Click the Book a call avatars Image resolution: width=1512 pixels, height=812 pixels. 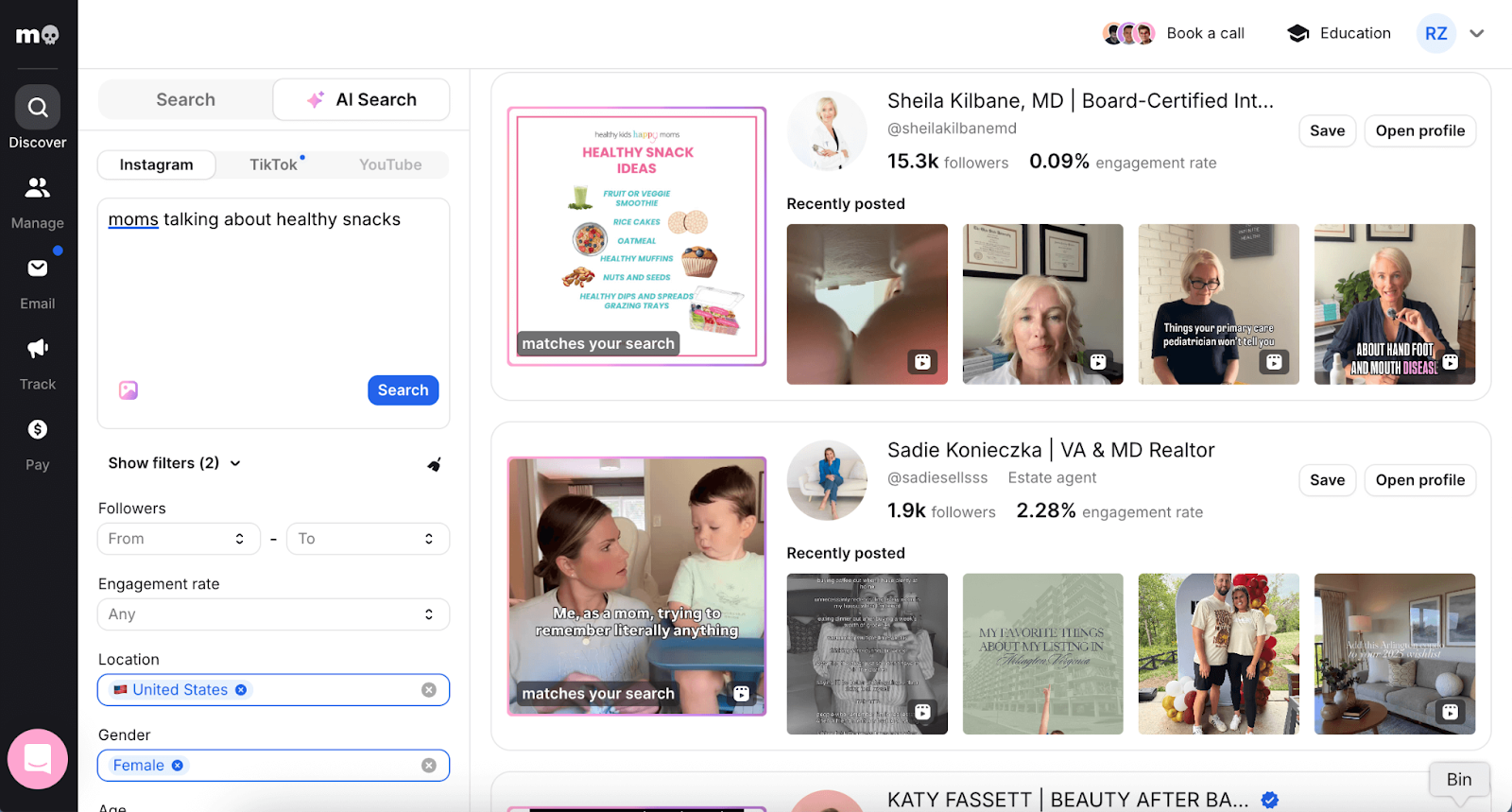(x=1129, y=33)
